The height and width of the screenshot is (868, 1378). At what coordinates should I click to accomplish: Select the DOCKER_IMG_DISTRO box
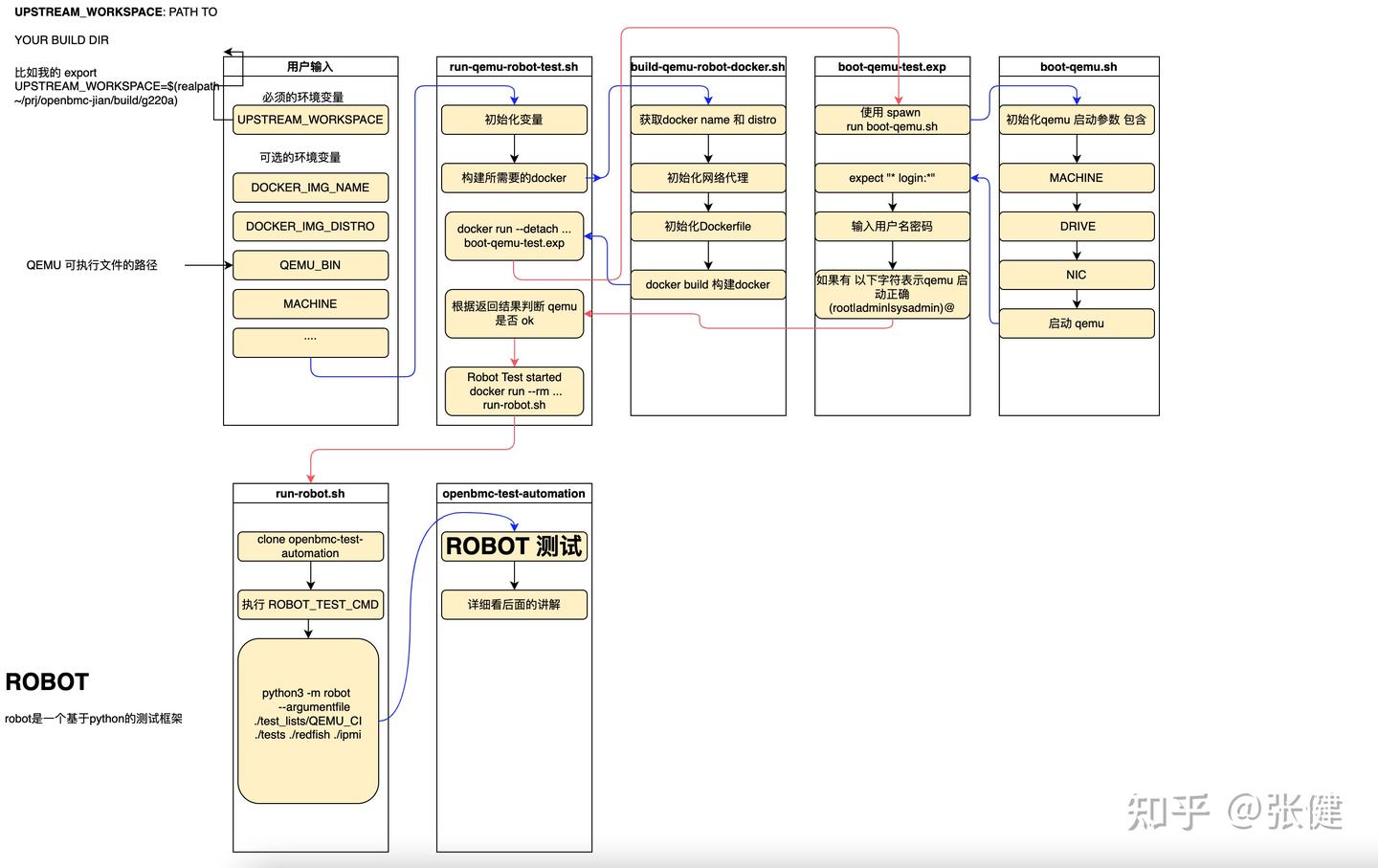point(310,227)
